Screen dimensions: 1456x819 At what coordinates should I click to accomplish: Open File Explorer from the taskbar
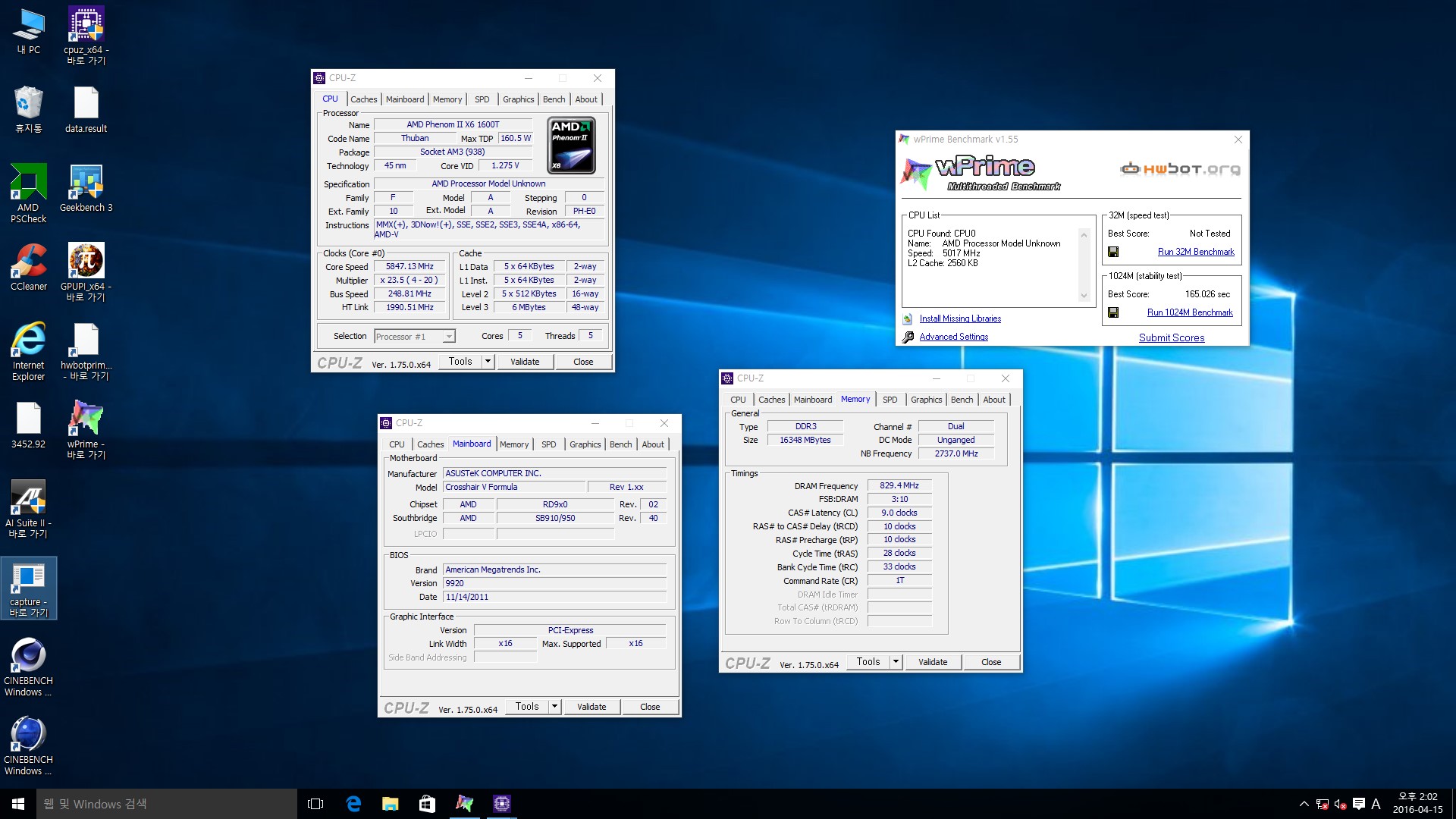coord(391,804)
